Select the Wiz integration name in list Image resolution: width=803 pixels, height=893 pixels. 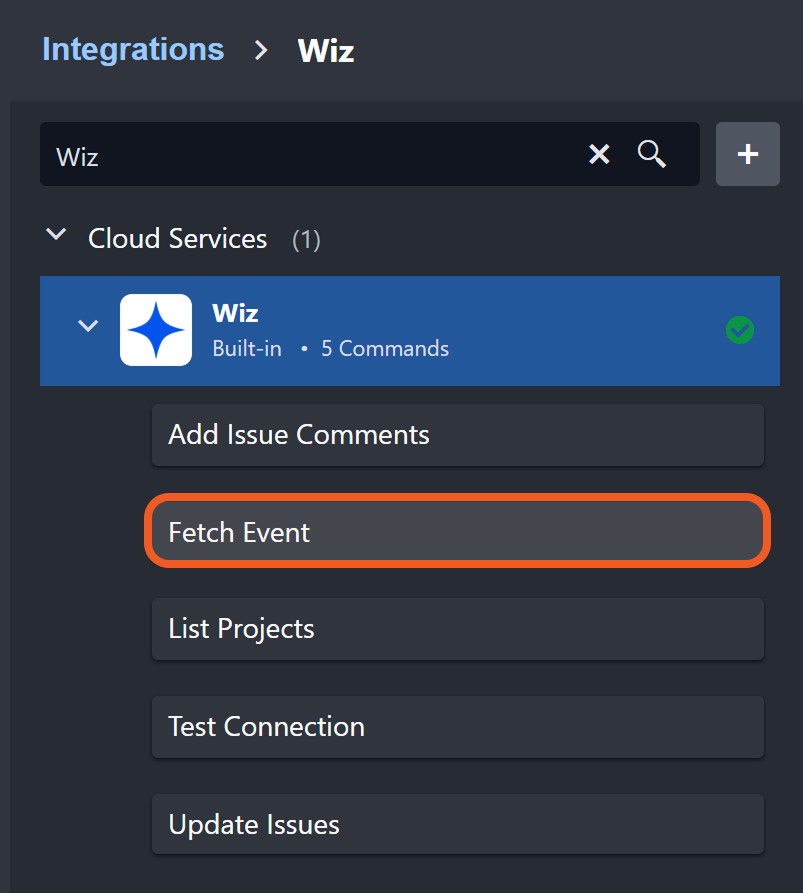235,313
